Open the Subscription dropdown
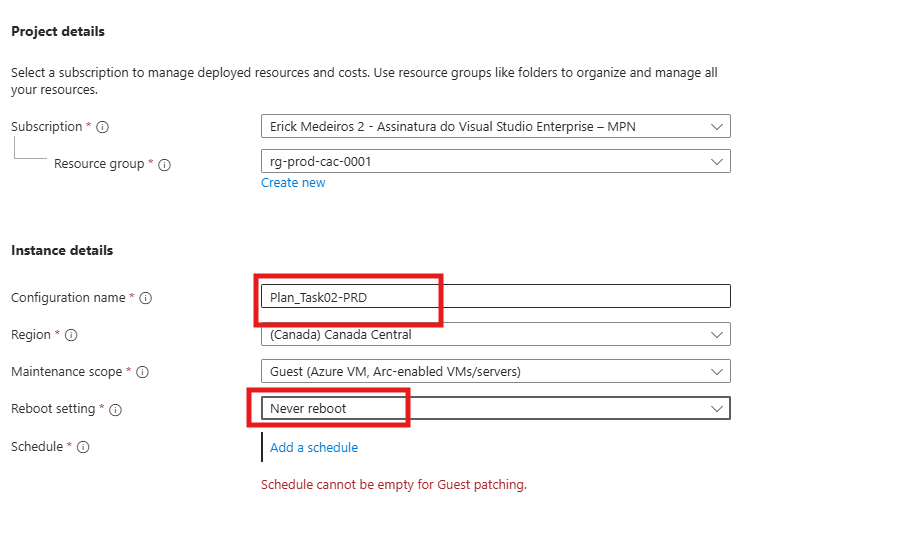 coord(495,127)
